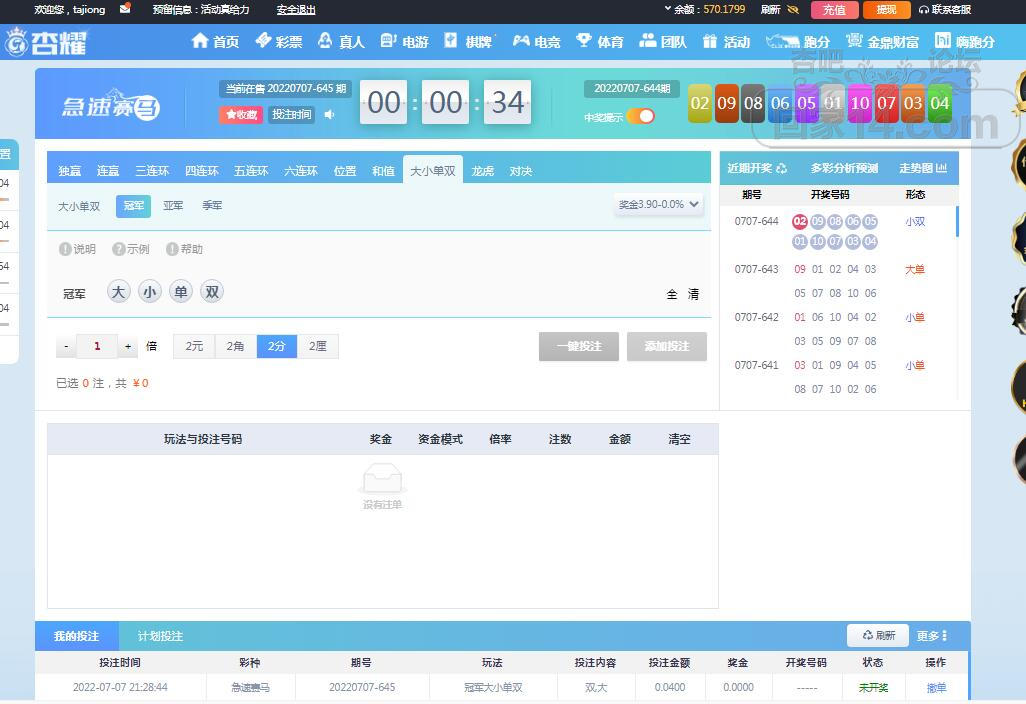Click the 说明 info icon
The image size is (1026, 704).
(x=65, y=249)
